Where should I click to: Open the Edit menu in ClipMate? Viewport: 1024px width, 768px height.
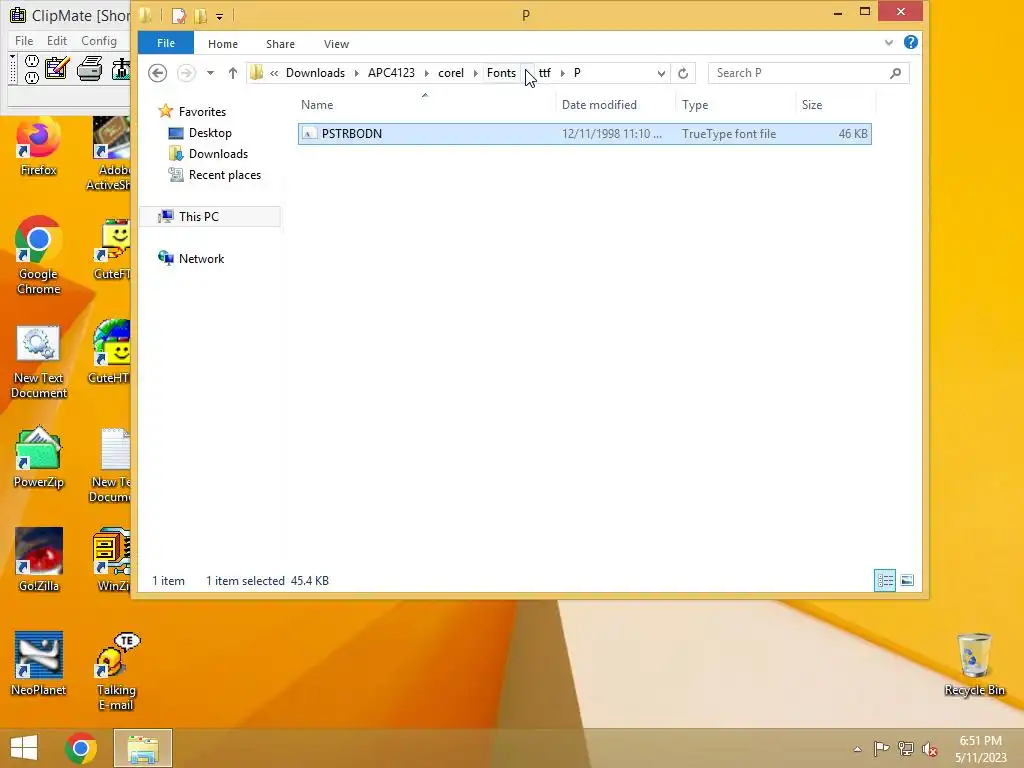click(57, 40)
